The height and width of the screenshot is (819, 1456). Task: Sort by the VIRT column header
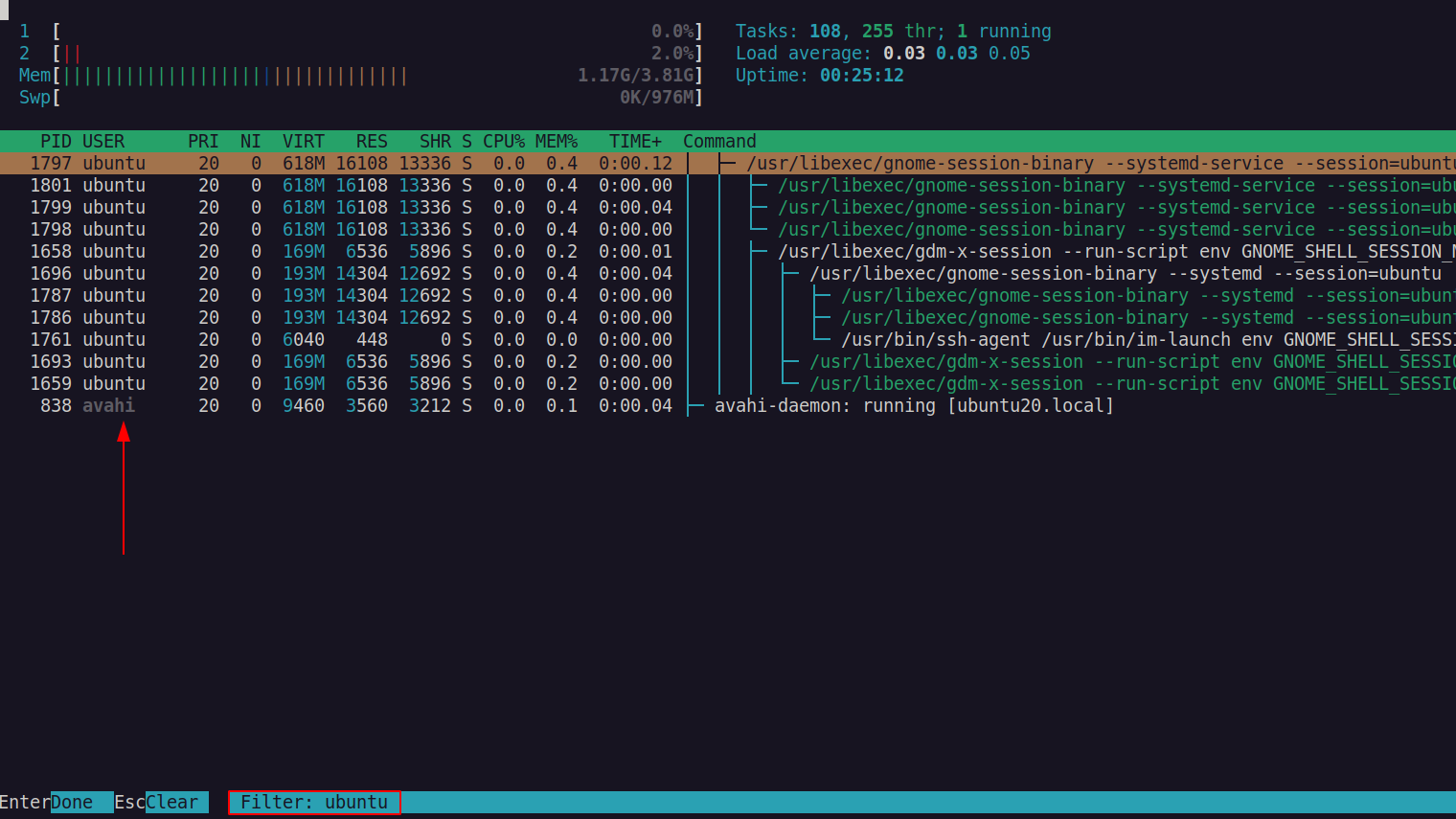(304, 142)
